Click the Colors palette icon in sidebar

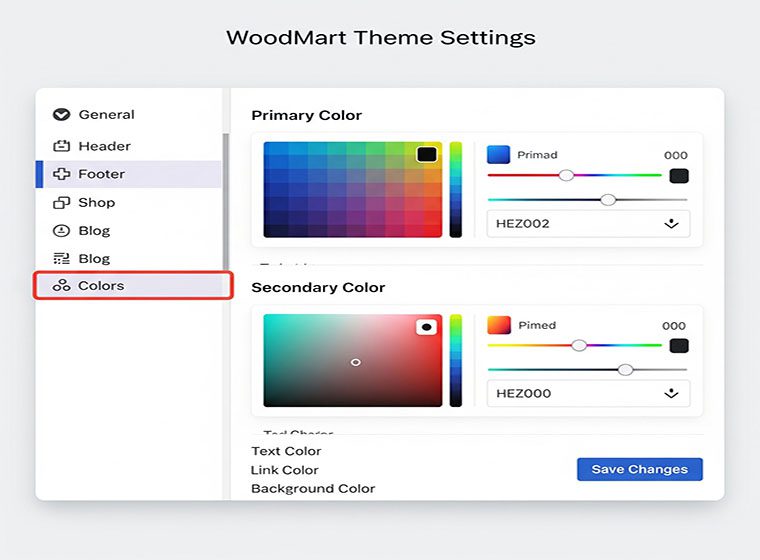point(61,286)
